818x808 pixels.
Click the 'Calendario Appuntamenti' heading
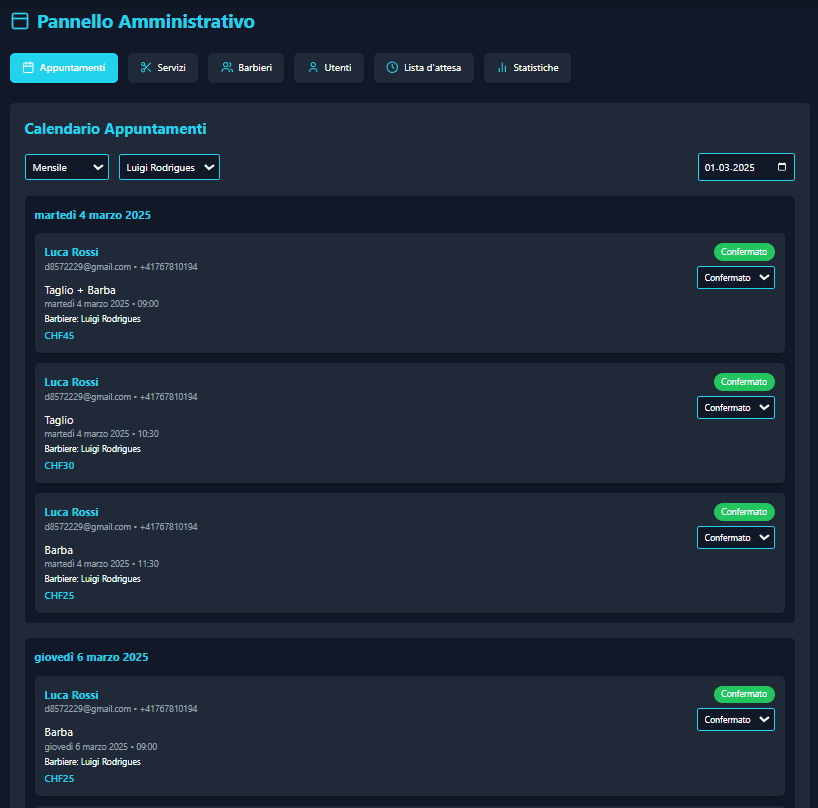(x=115, y=129)
